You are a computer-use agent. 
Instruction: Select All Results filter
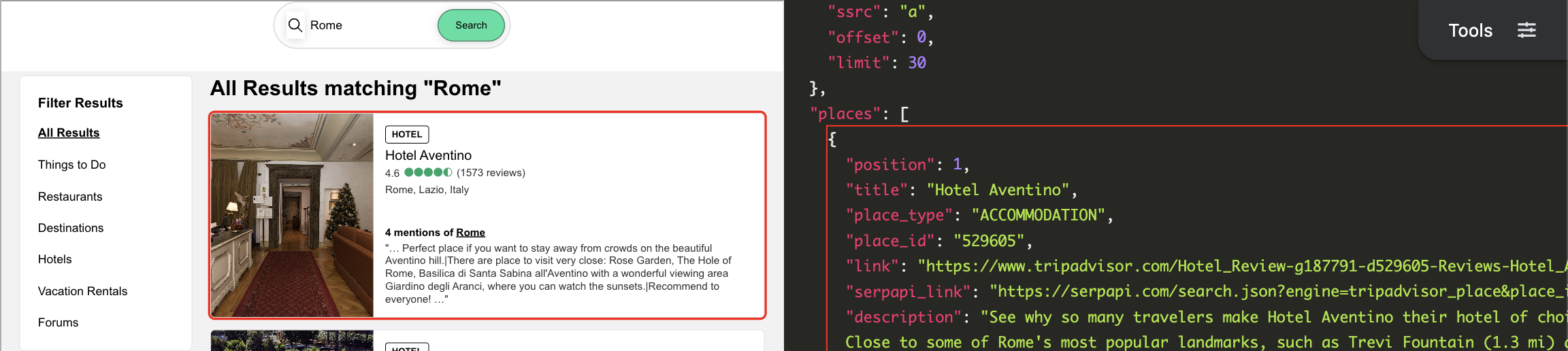pos(69,133)
